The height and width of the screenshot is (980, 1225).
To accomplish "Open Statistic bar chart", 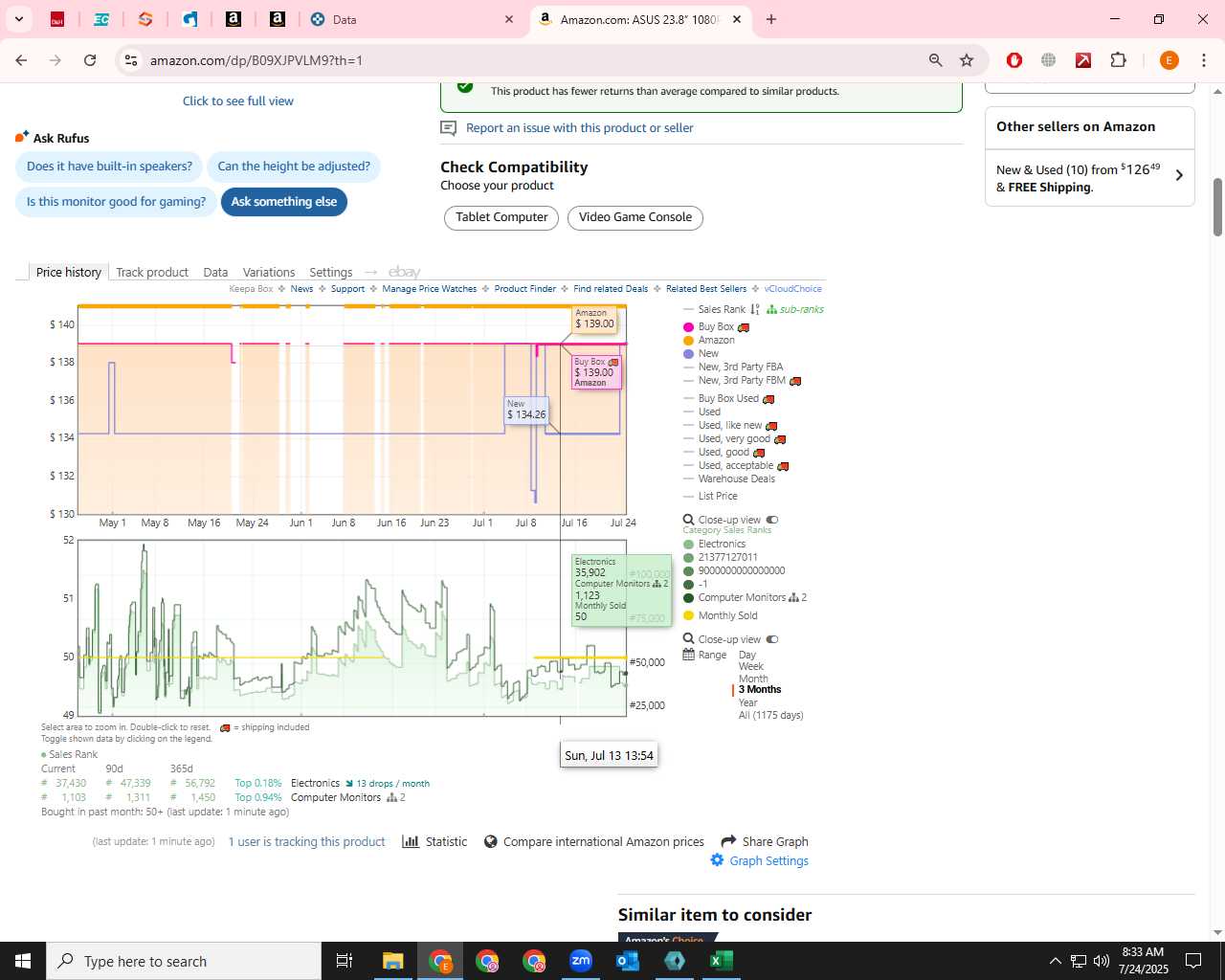I will click(x=435, y=841).
